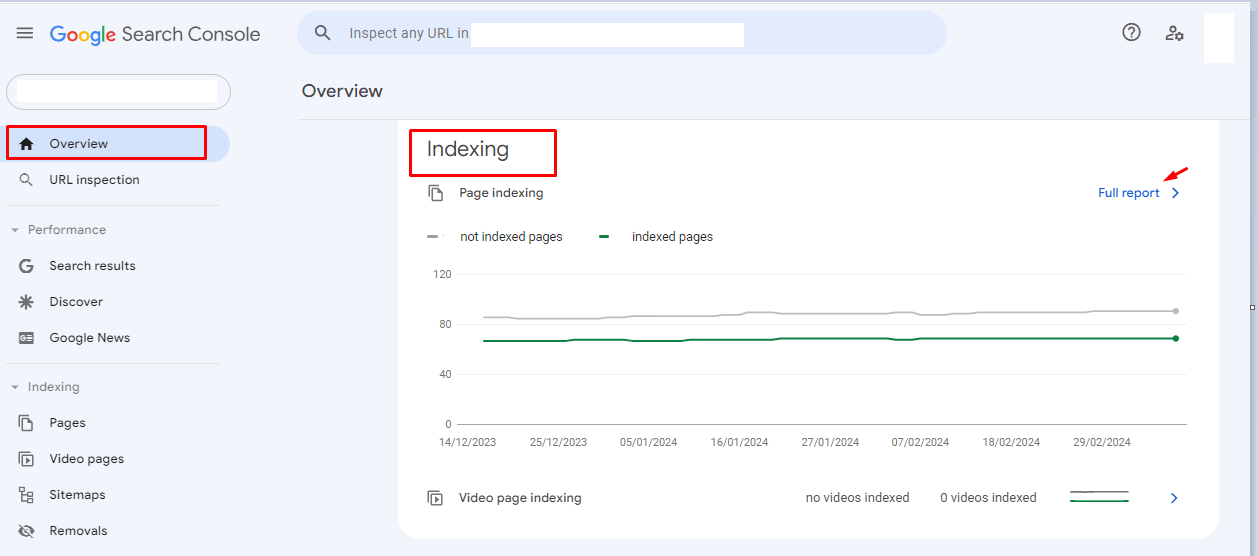Click the green indexed pages end point
The image size is (1258, 556).
1175,339
